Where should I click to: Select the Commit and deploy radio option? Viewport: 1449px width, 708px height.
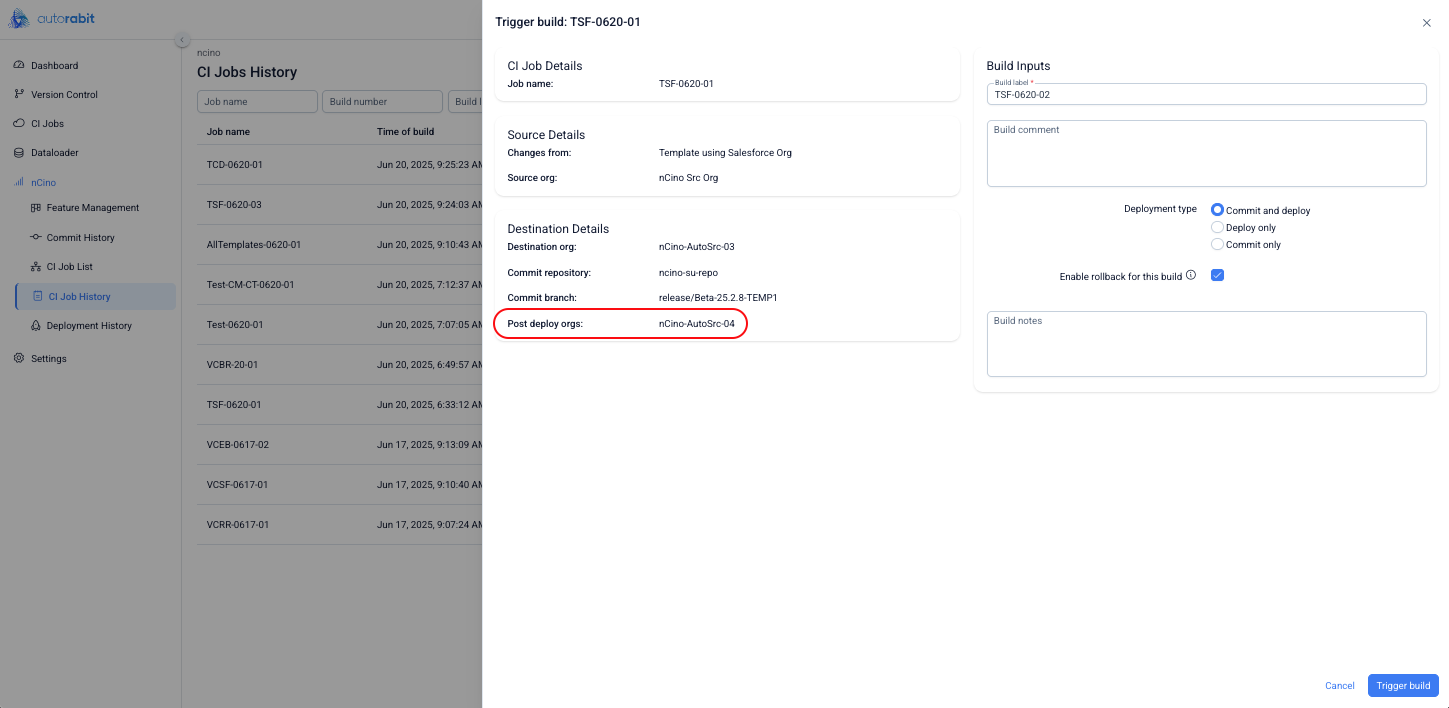(1217, 210)
